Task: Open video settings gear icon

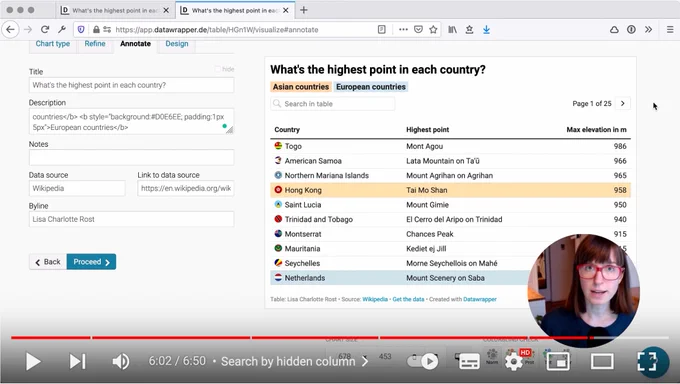Action: [514, 361]
